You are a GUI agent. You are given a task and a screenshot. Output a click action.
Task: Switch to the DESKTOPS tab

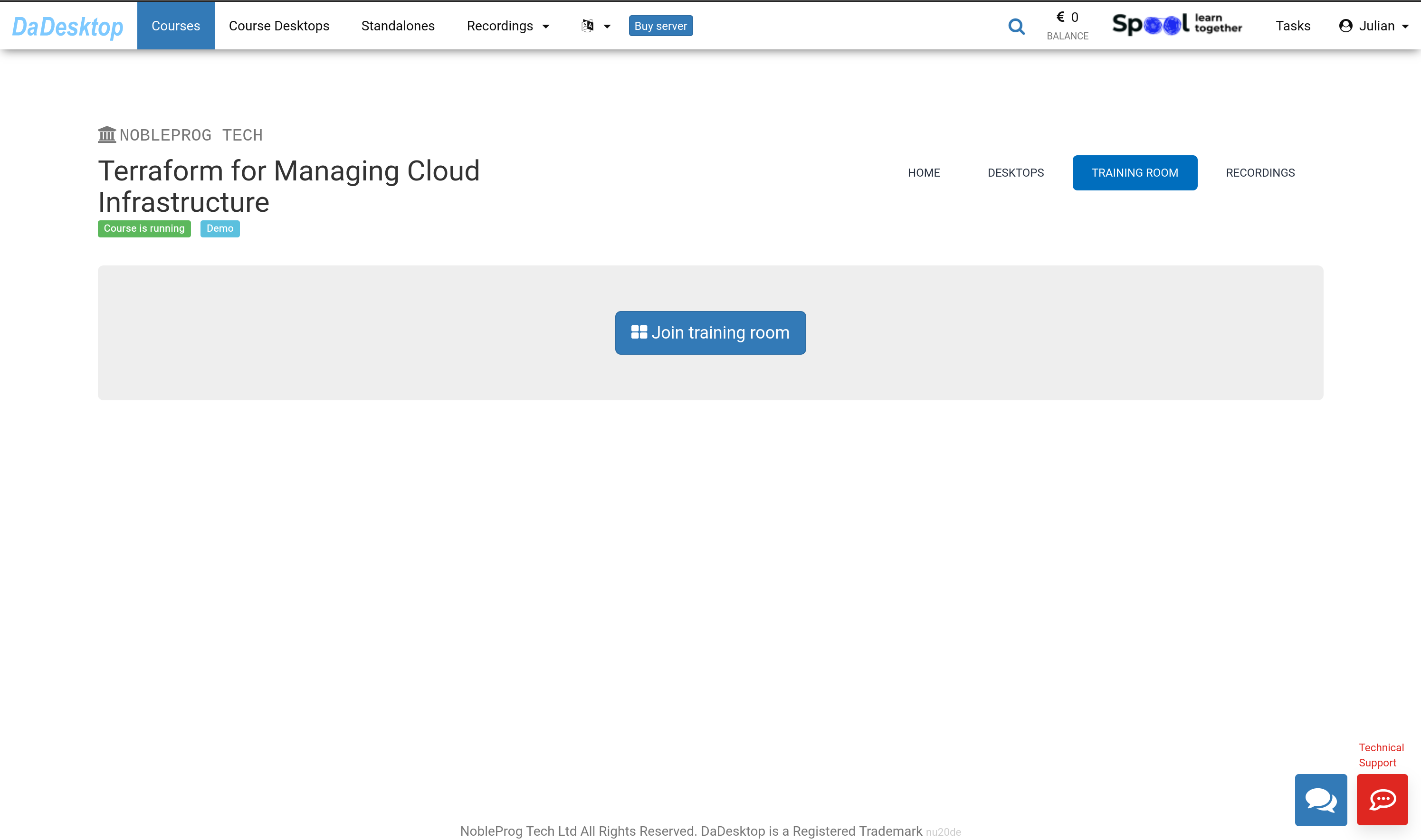[1015, 173]
